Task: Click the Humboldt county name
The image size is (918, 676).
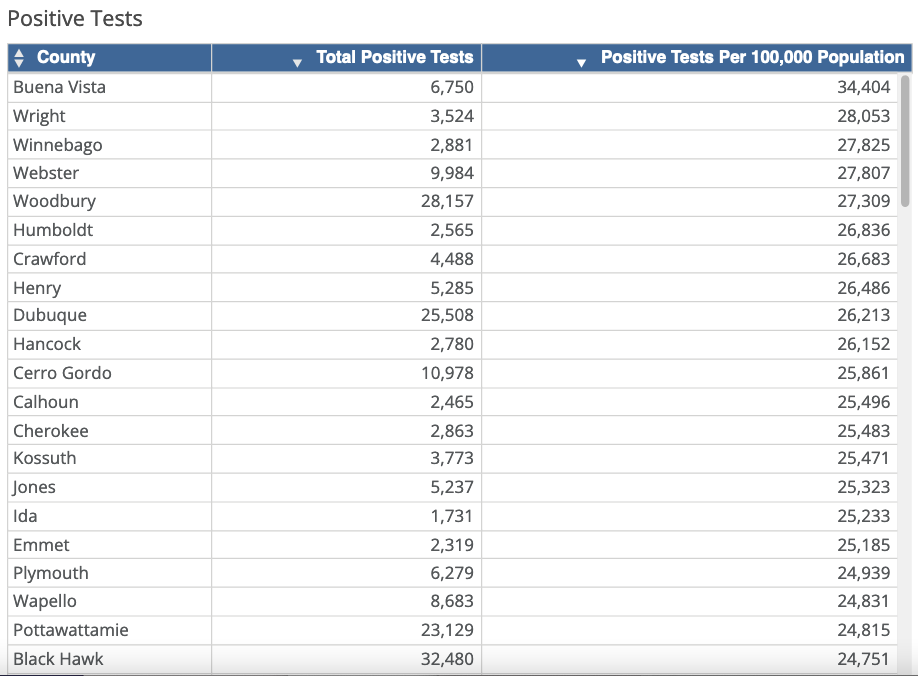Action: 53,230
